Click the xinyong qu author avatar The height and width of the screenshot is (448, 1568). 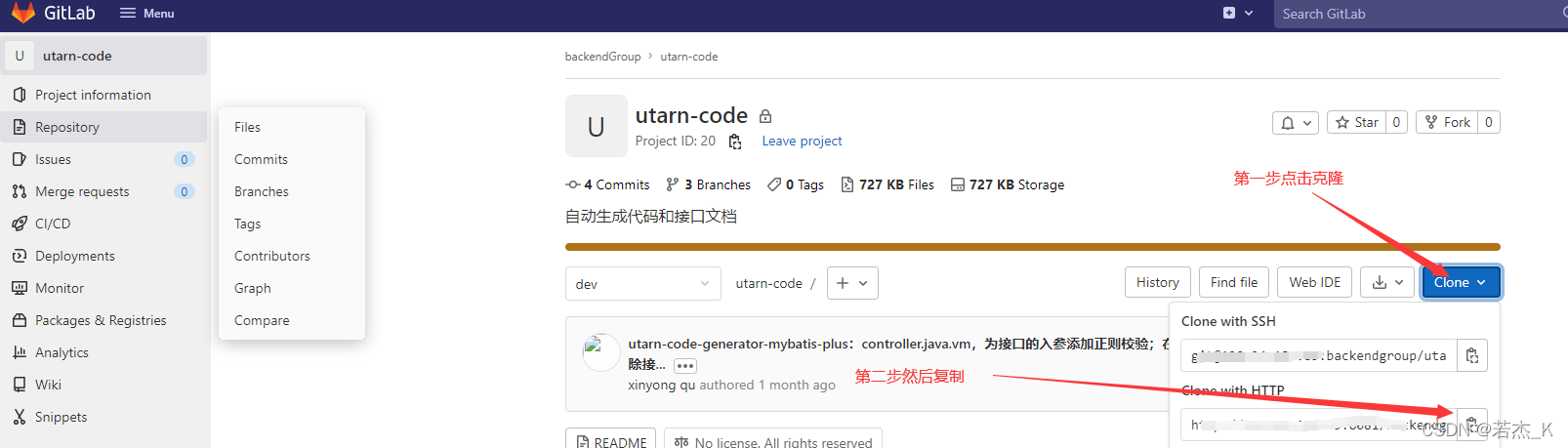[600, 352]
